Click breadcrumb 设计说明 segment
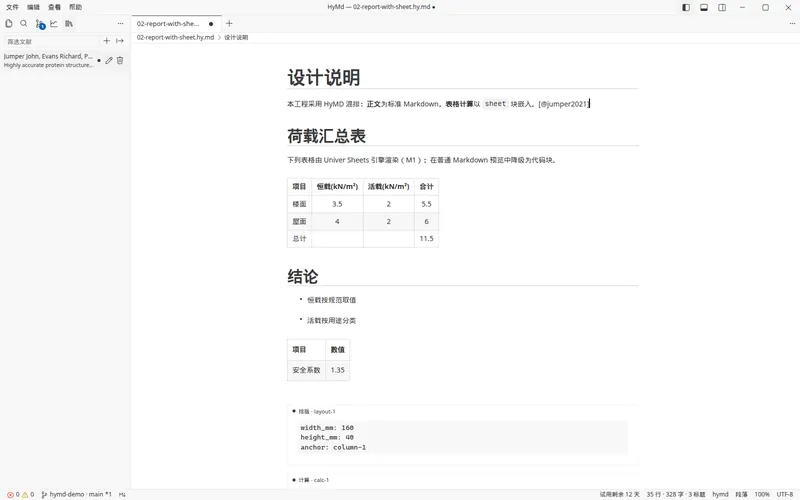The height and width of the screenshot is (500, 800). (x=236, y=37)
